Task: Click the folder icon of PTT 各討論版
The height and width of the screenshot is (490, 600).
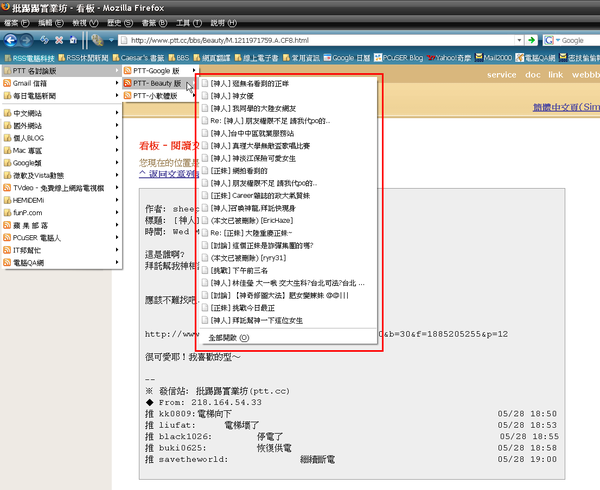Action: click(x=7, y=71)
